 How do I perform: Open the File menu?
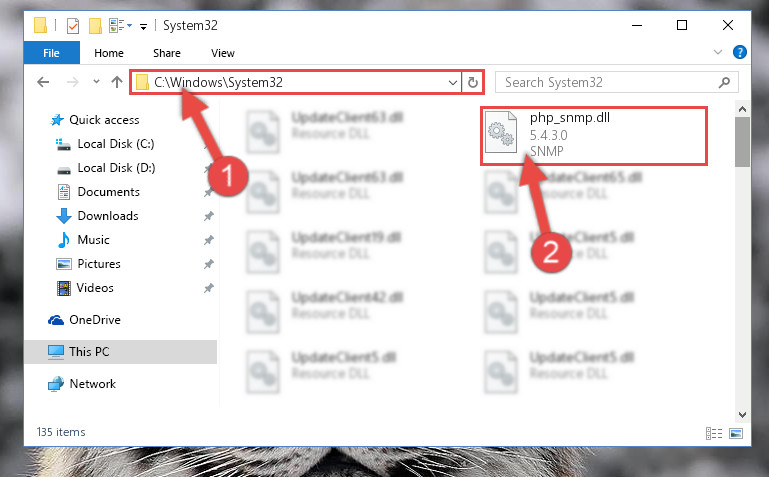(x=51, y=53)
